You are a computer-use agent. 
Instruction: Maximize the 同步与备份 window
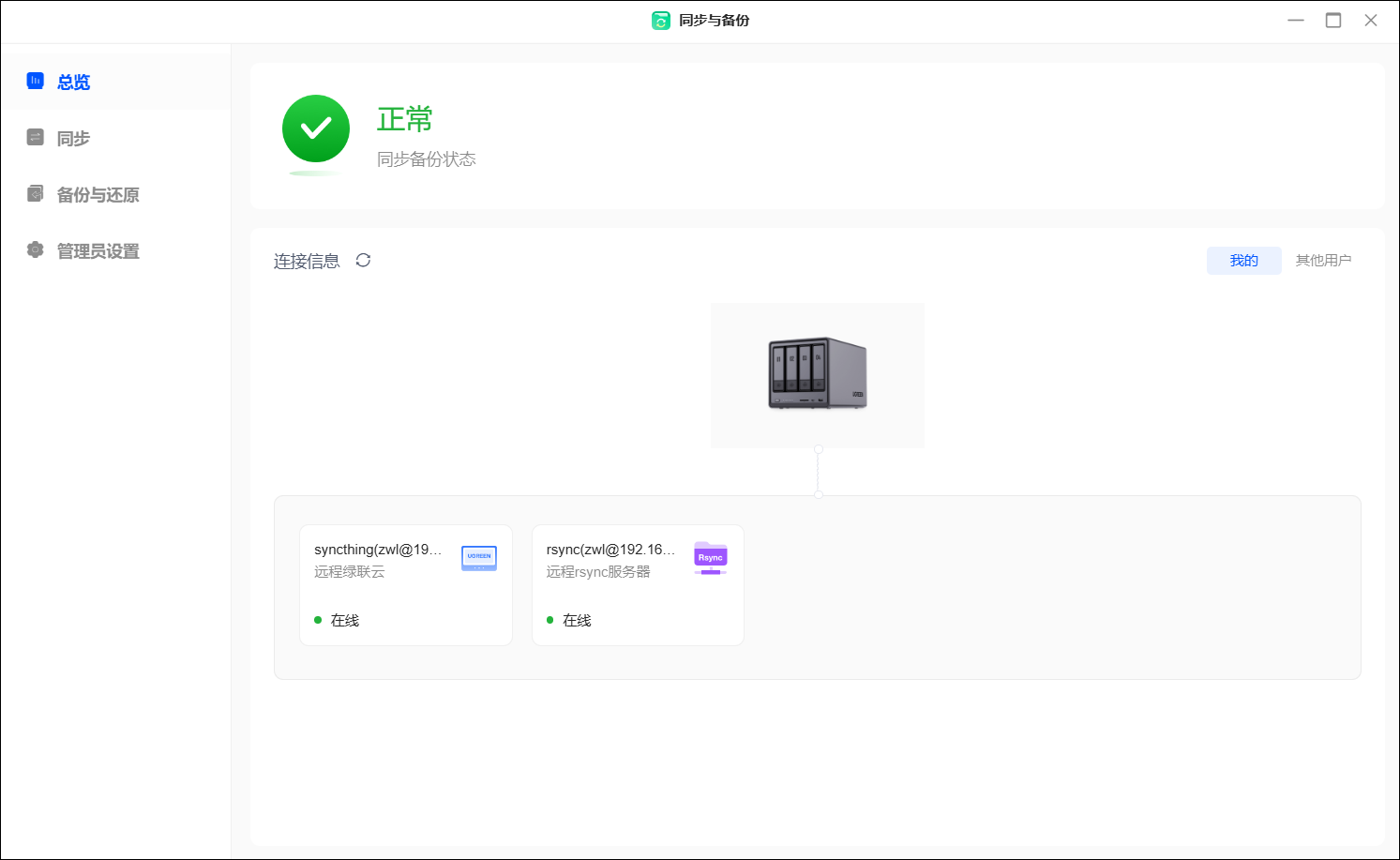click(1333, 21)
